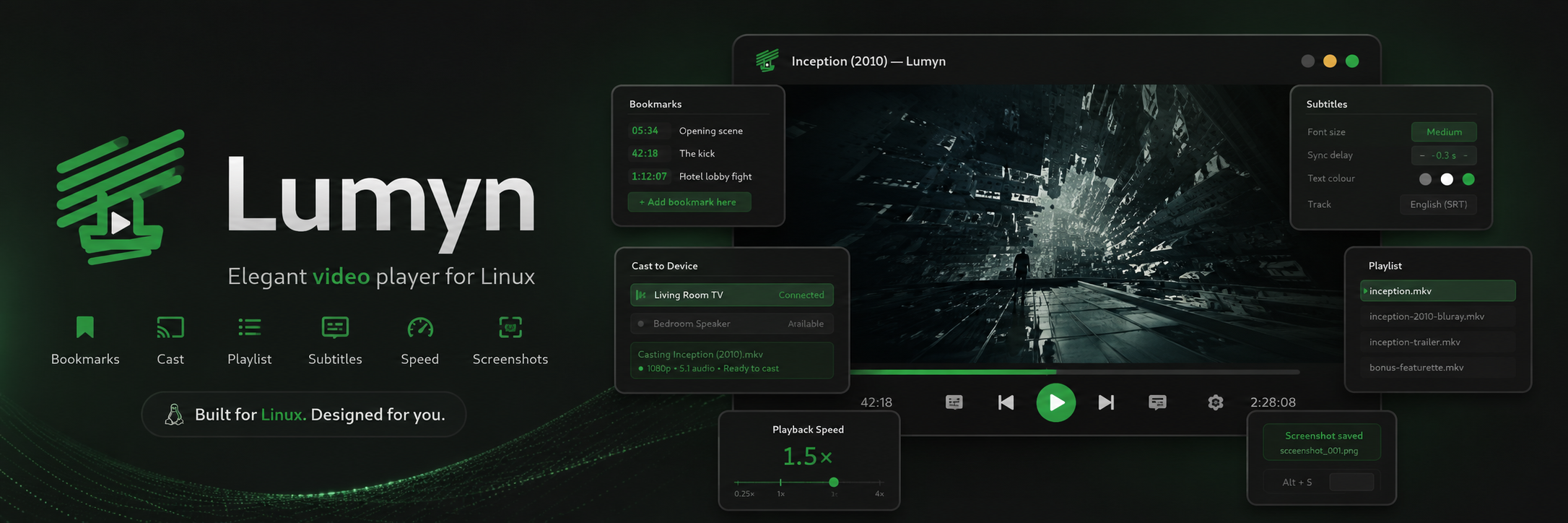Open chapters icon left of previous button
The width and height of the screenshot is (1568, 523).
(x=954, y=402)
